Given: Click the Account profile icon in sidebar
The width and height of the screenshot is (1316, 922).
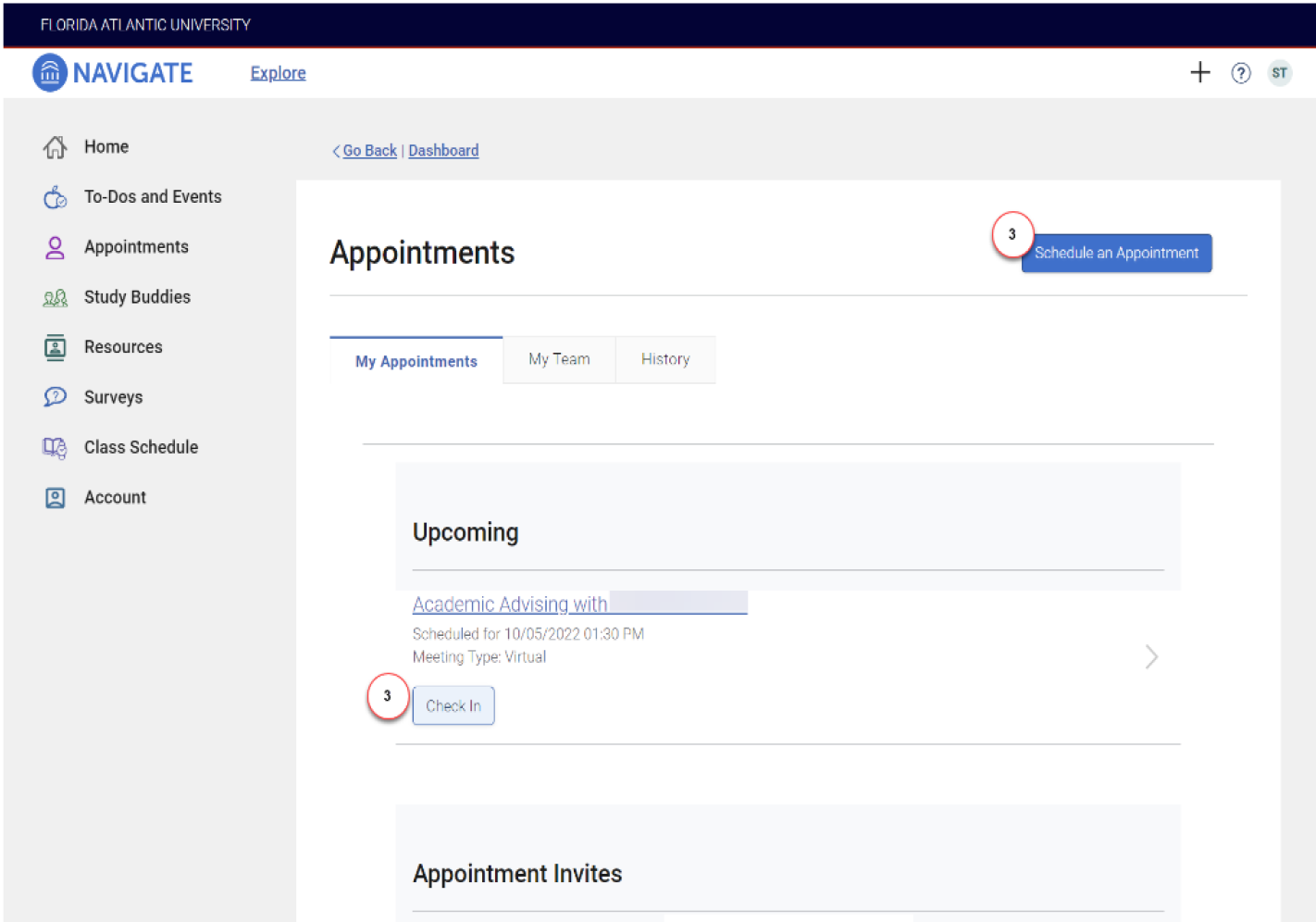Looking at the screenshot, I should tap(55, 498).
